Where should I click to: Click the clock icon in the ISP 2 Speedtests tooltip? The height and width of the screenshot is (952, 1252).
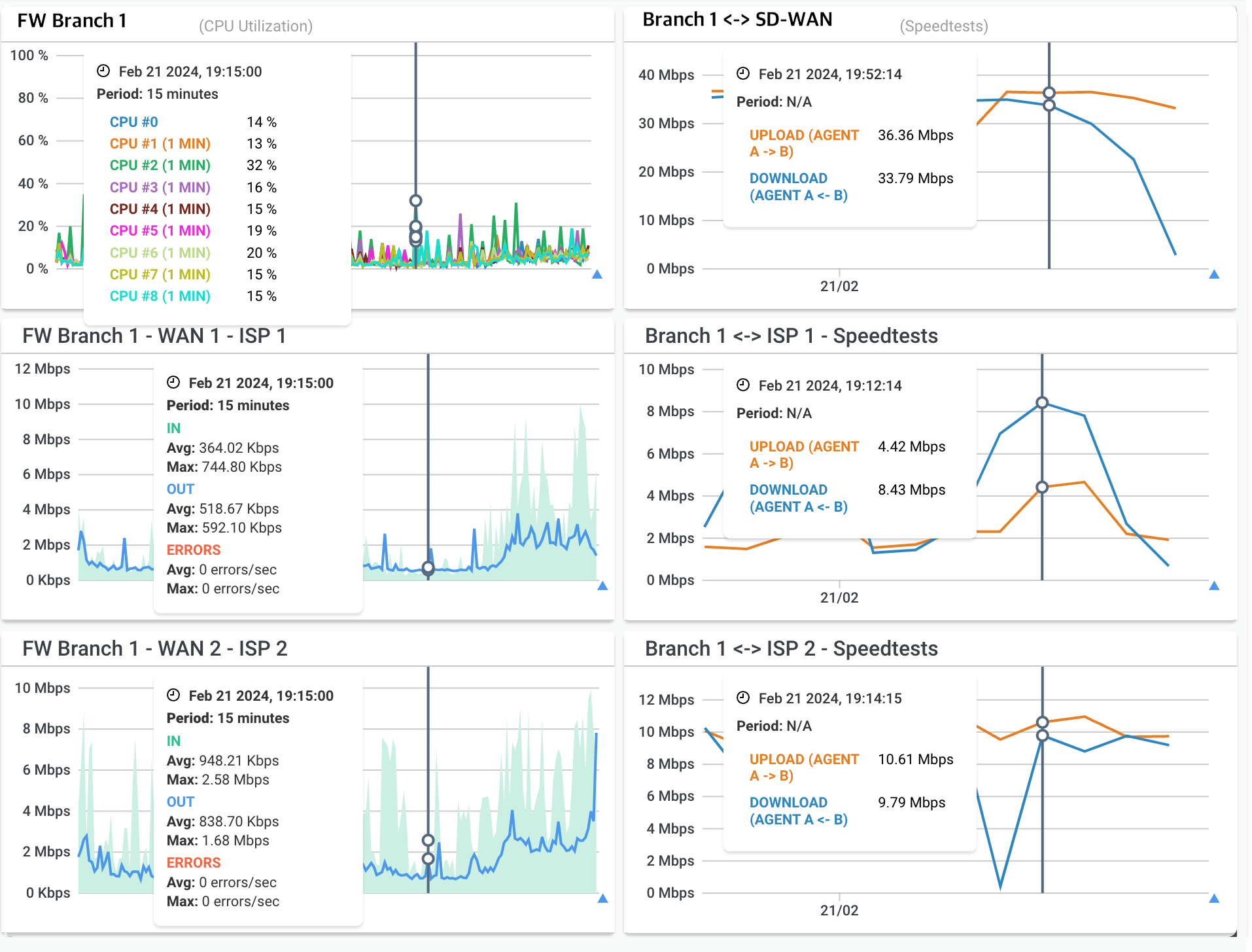point(742,698)
